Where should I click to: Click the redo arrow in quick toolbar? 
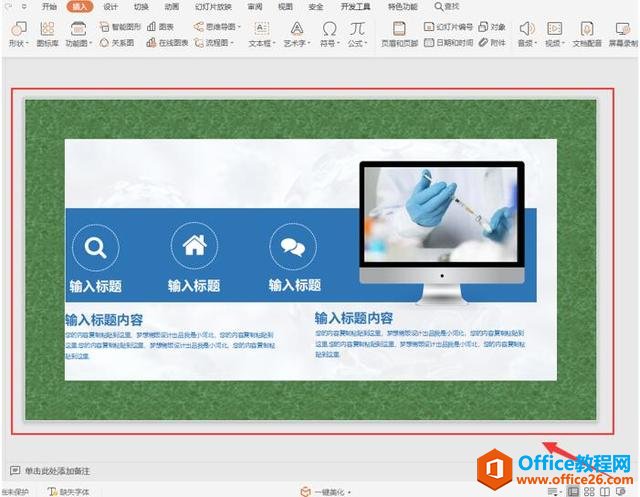9,6
